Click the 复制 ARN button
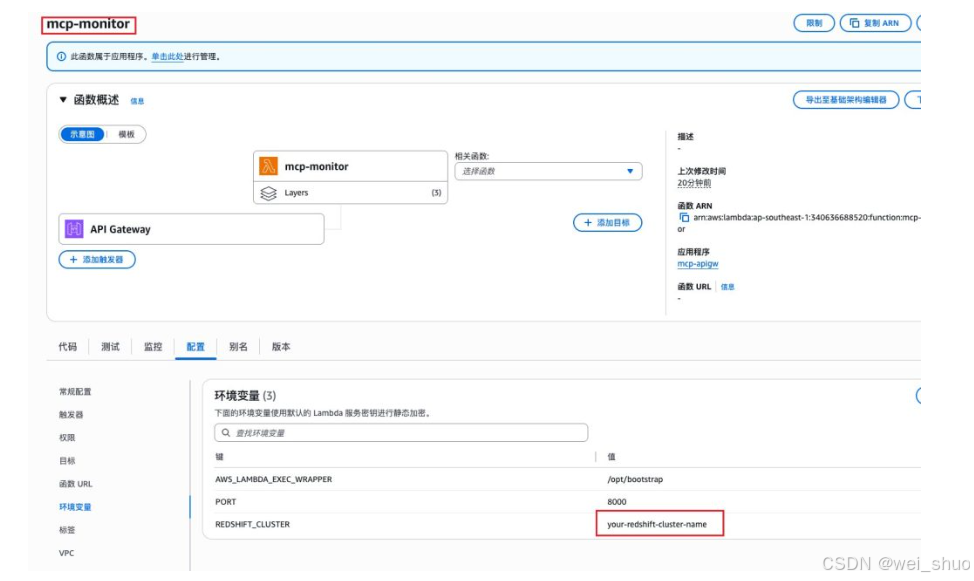974x581 pixels. pyautogui.click(x=875, y=23)
